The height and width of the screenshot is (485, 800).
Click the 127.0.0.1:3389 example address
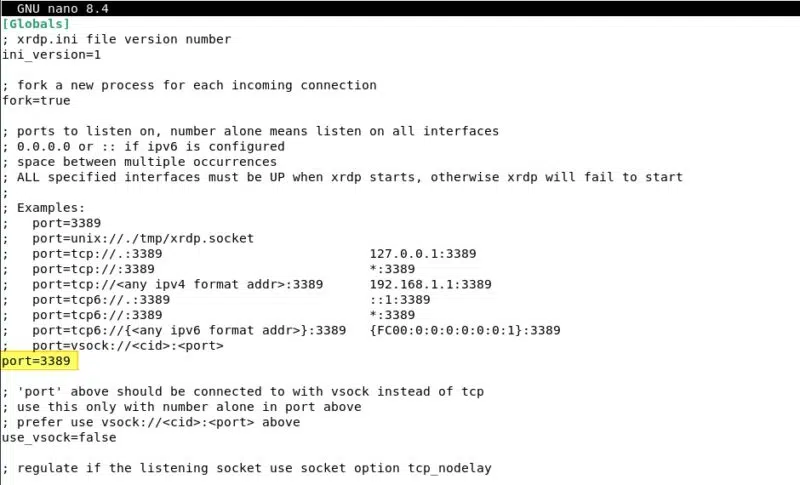tap(422, 254)
